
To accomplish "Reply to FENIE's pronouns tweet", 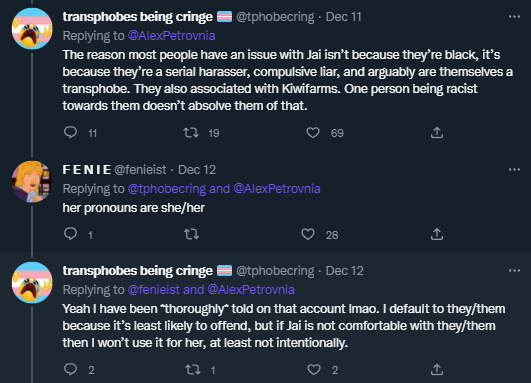I will point(70,234).
